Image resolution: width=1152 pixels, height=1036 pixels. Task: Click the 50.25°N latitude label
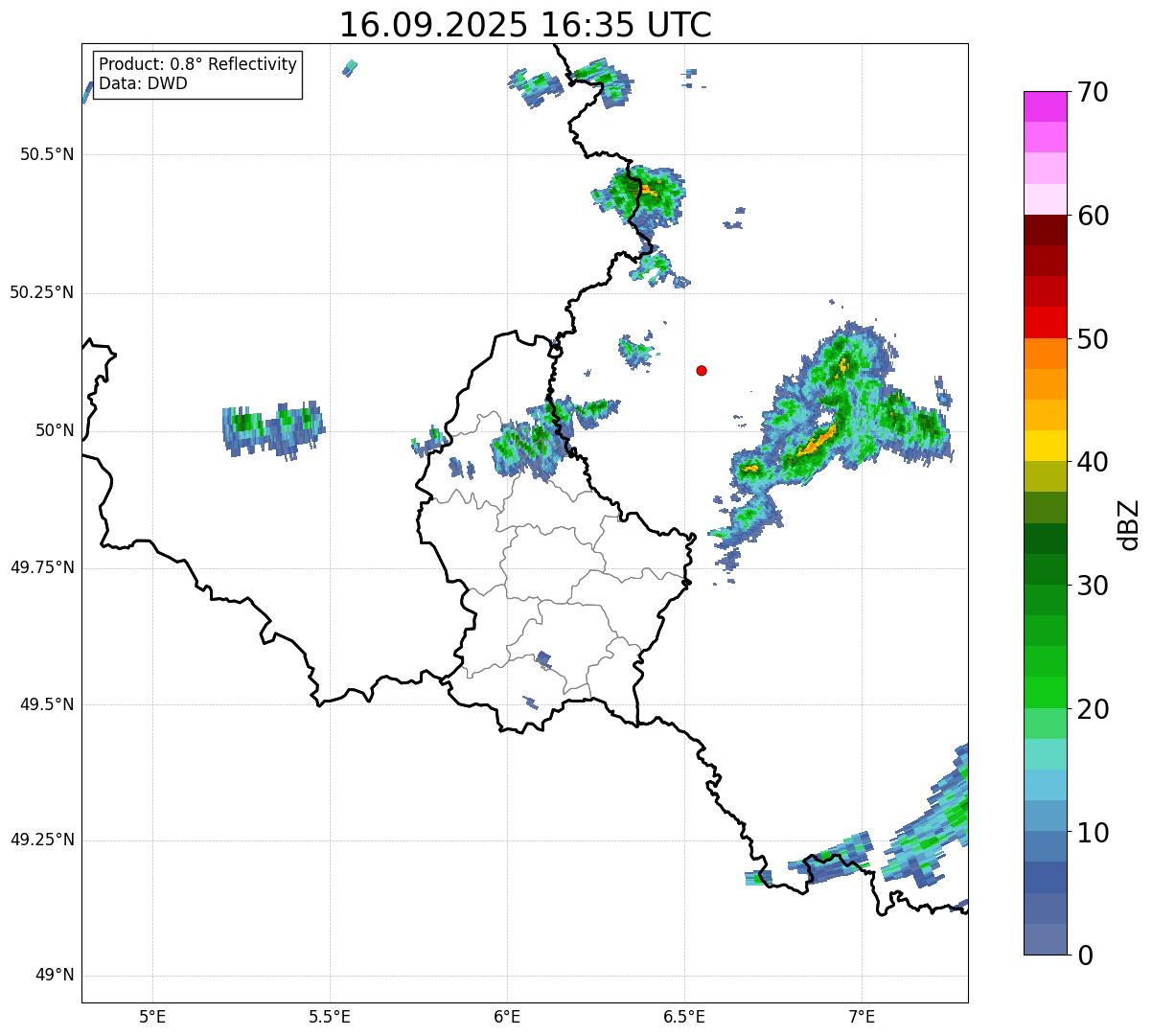tap(41, 292)
